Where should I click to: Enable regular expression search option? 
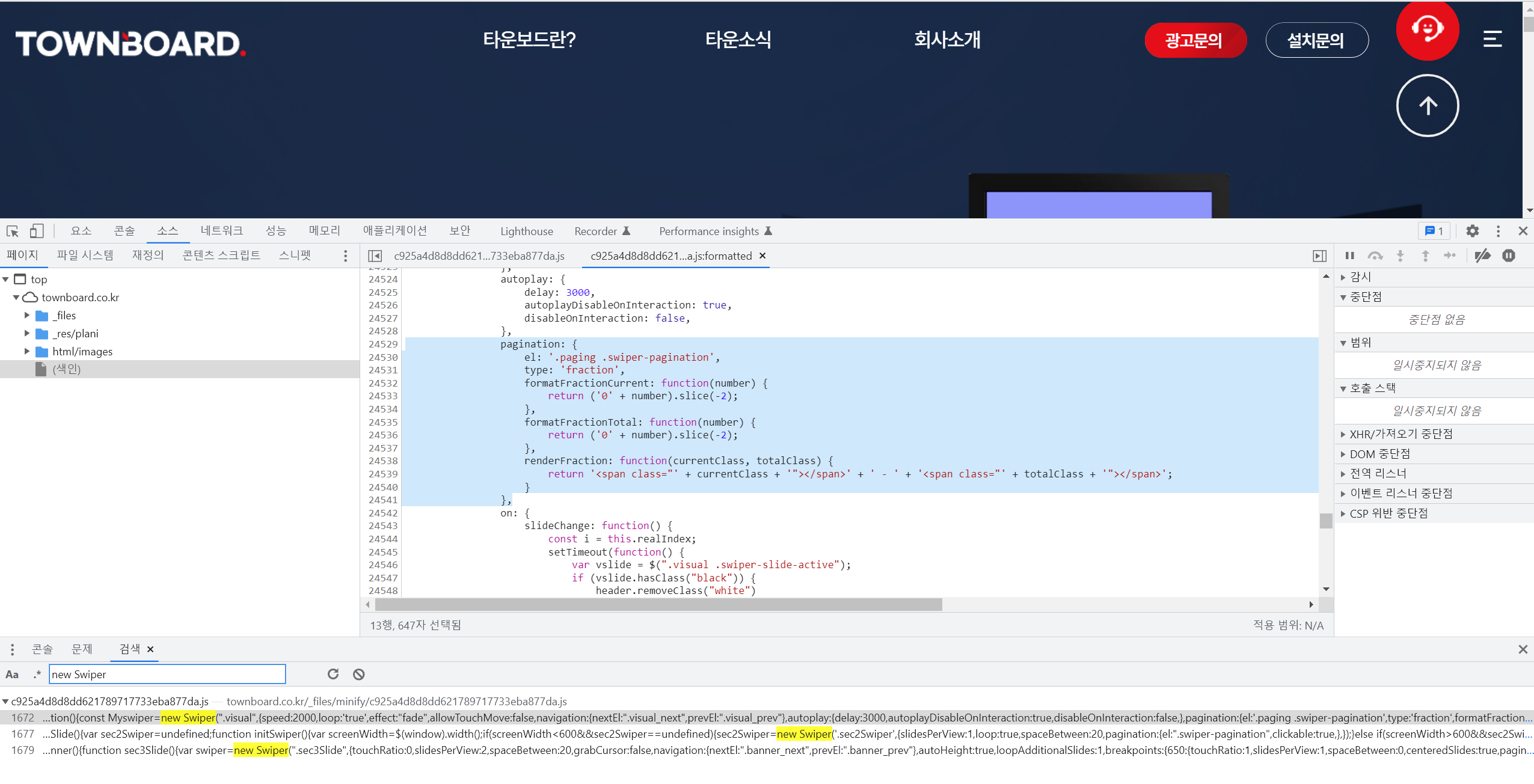(x=37, y=674)
